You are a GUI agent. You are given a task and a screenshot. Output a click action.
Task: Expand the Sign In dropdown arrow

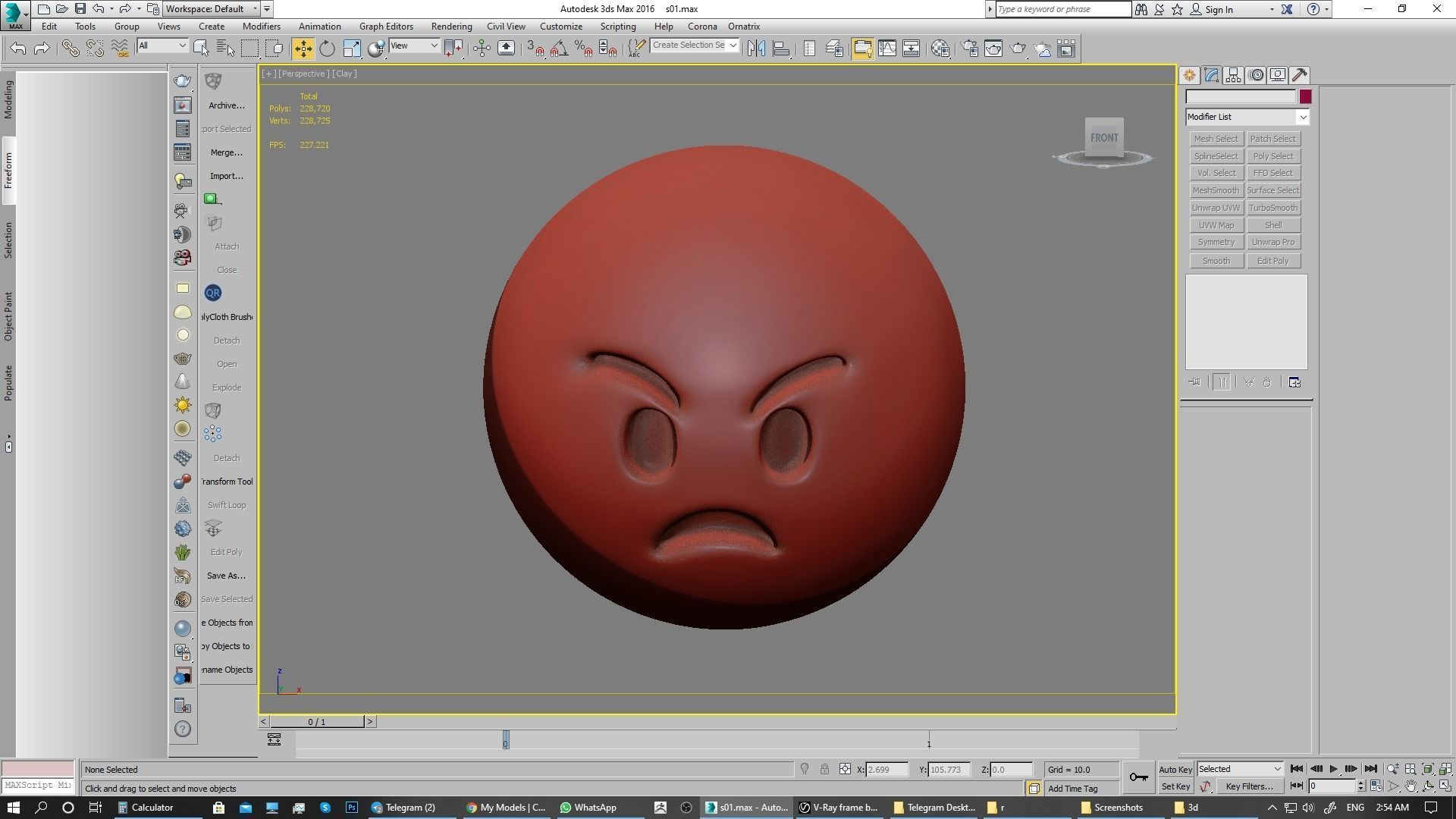(1272, 10)
